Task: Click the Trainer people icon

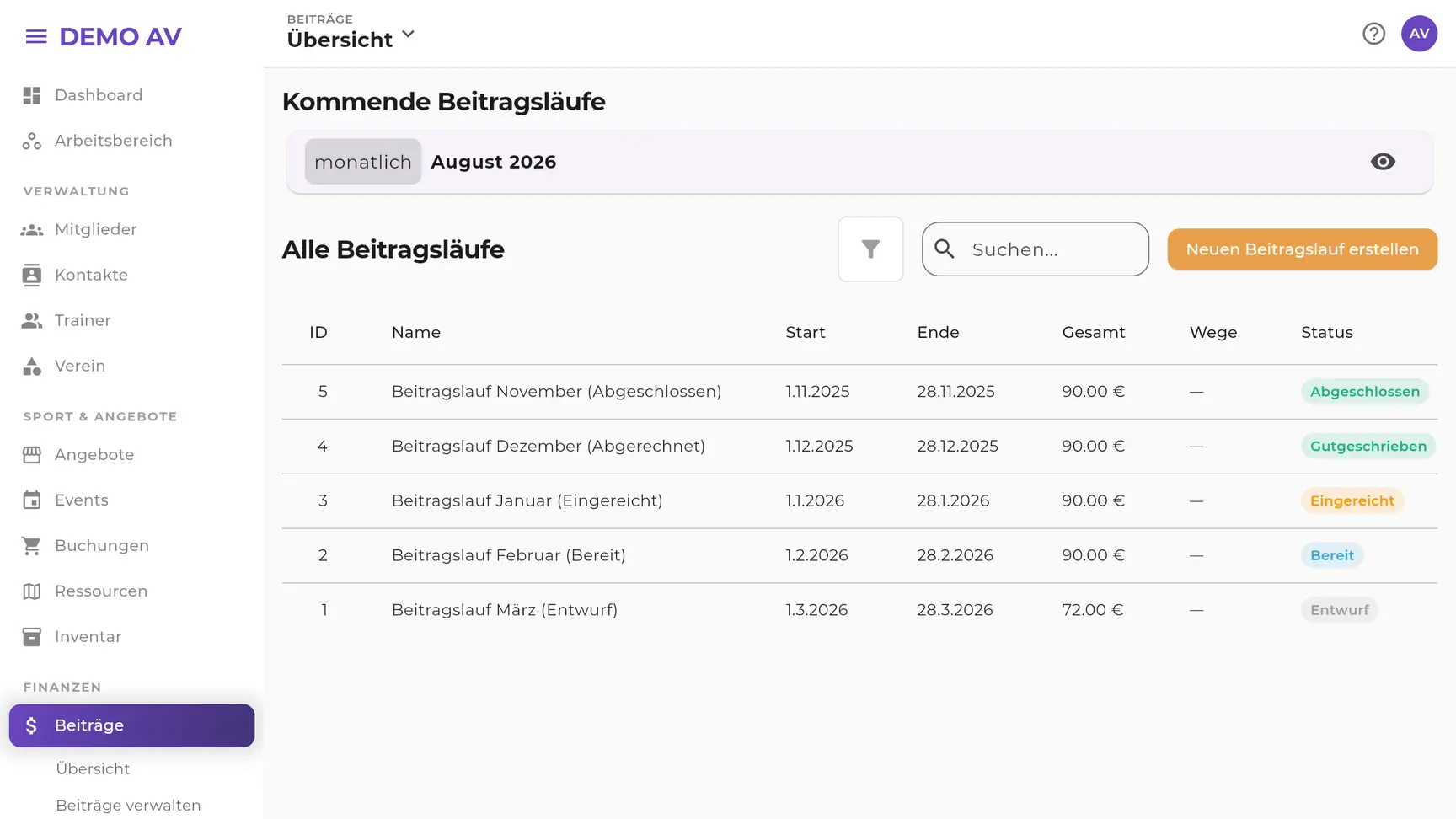Action: (x=32, y=320)
